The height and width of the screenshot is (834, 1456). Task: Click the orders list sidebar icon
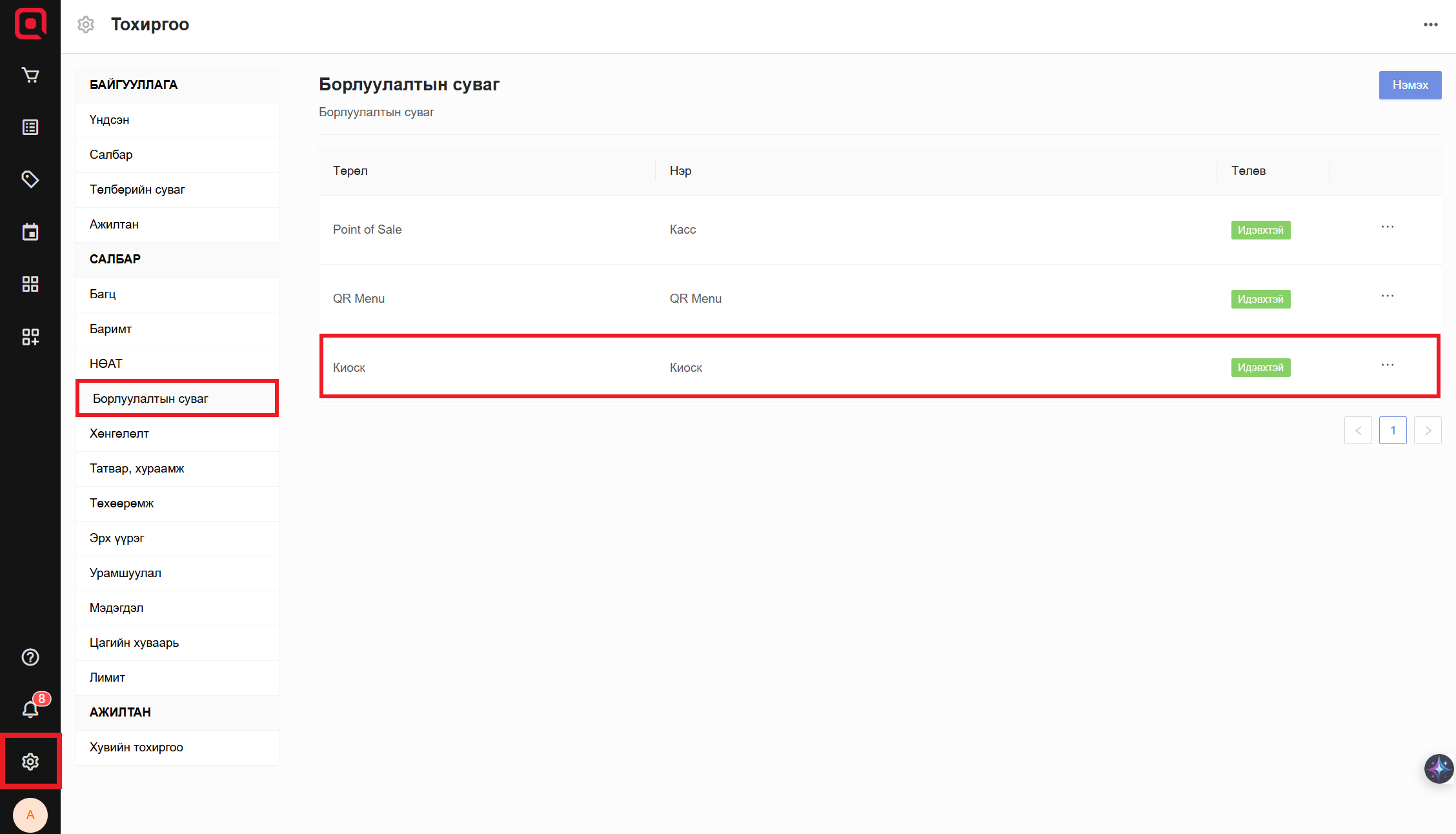click(x=30, y=127)
